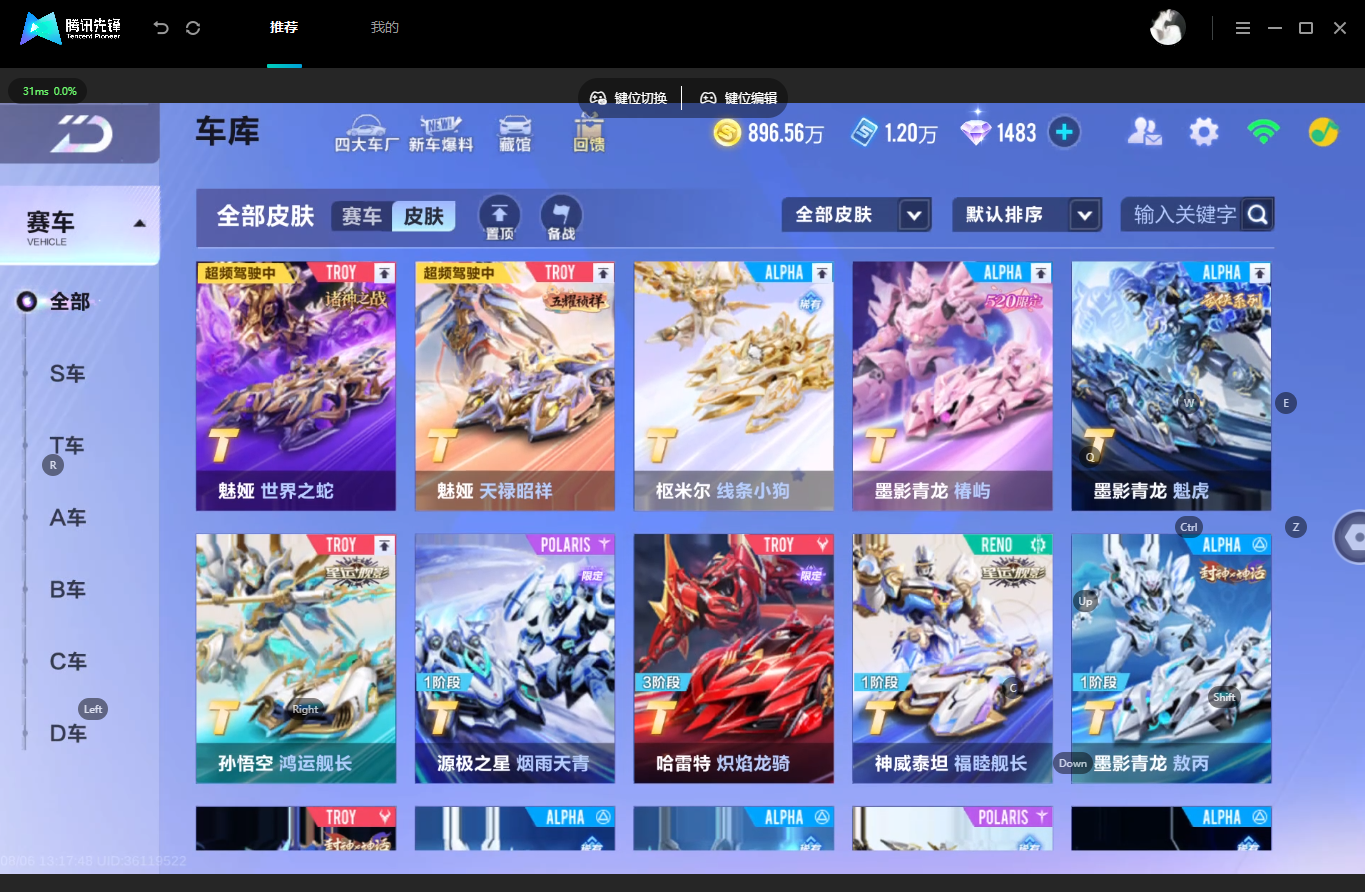
Task: Go back using the title bar arrow
Action: (161, 28)
